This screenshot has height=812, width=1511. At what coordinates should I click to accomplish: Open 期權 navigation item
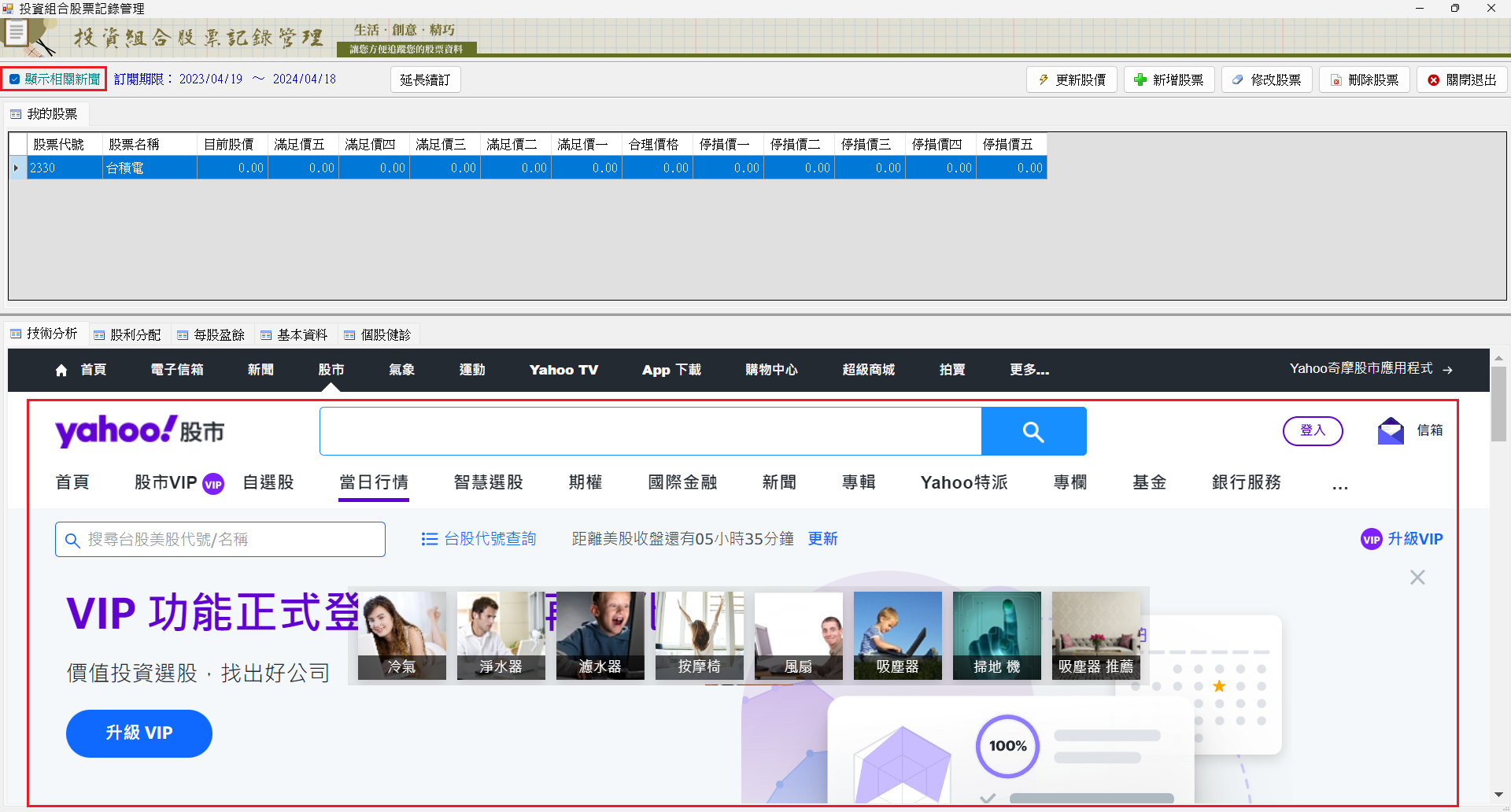click(586, 482)
